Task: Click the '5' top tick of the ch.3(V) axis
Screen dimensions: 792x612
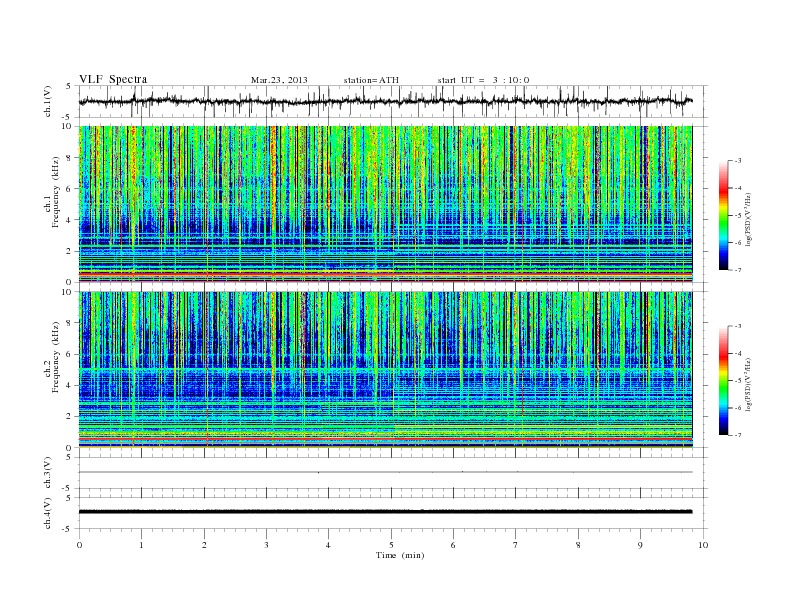Action: click(x=69, y=457)
